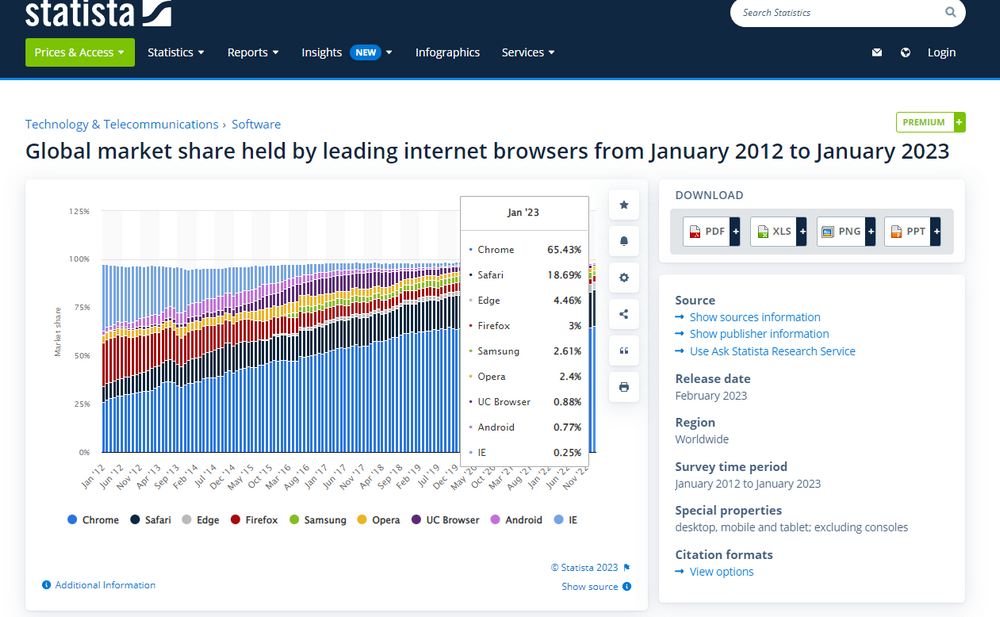Click the plus on the PREMIUM badge
Screen dimensions: 1000x617
click(x=959, y=122)
